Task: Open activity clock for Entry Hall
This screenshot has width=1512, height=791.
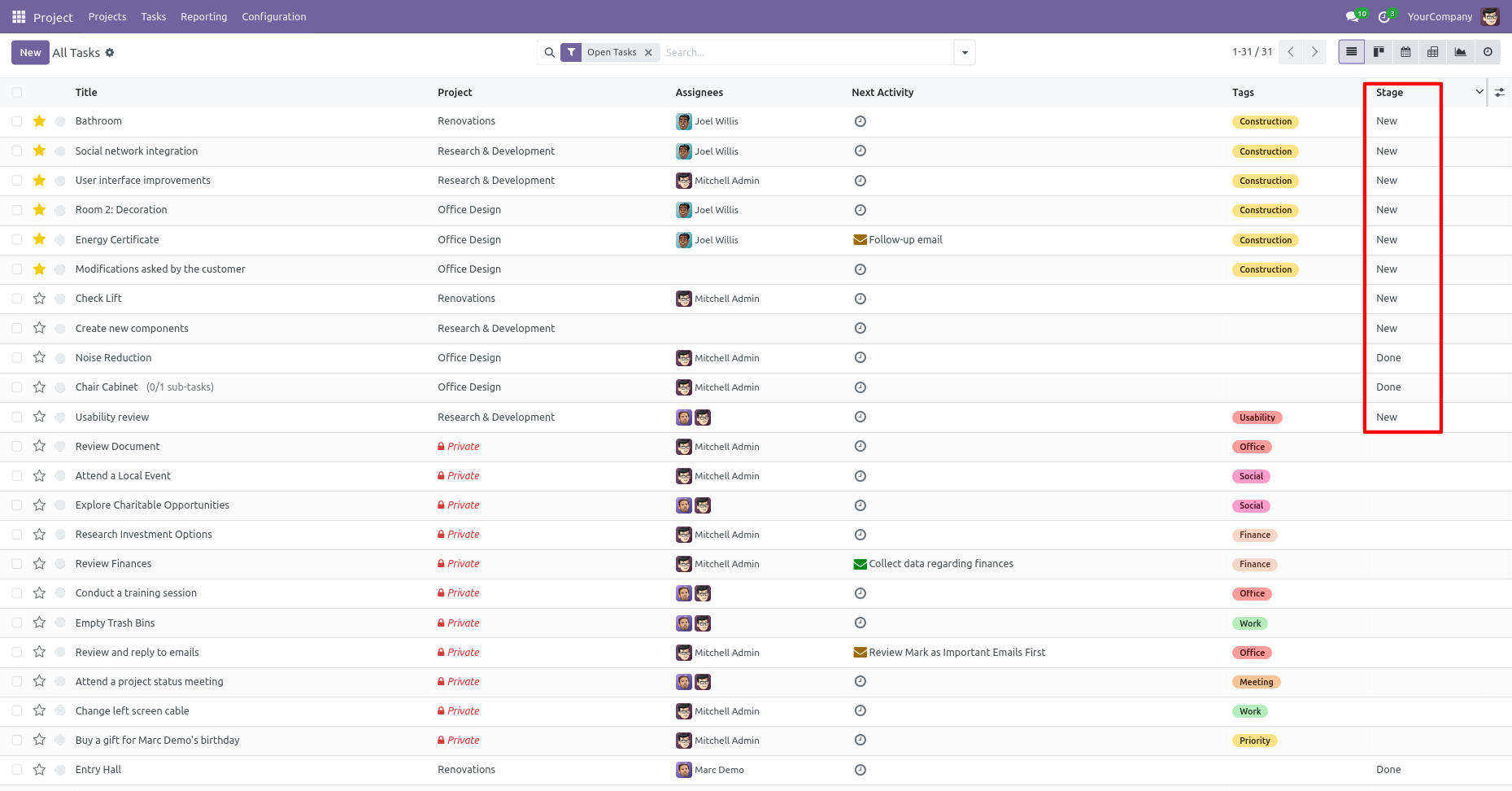Action: [x=861, y=770]
